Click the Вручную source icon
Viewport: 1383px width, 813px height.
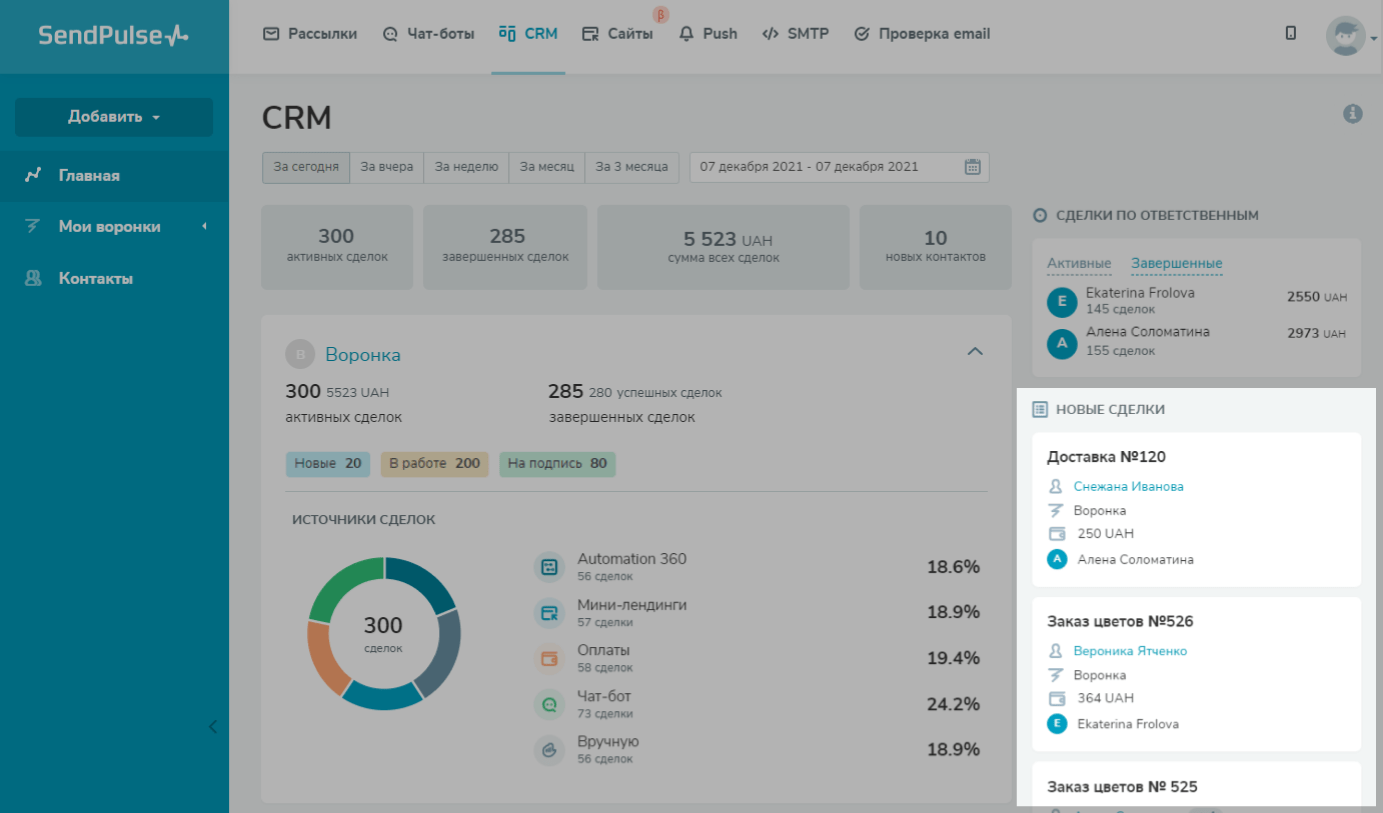[x=548, y=751]
